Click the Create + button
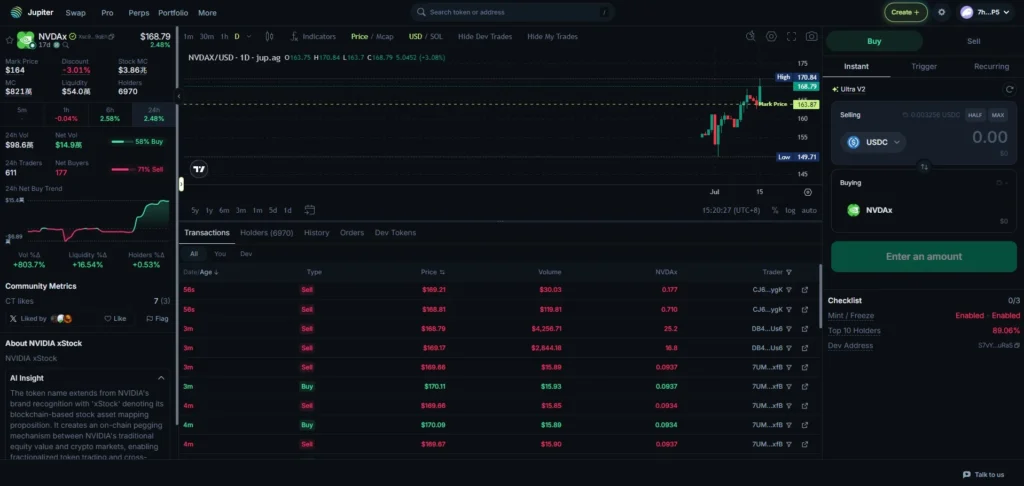 905,12
